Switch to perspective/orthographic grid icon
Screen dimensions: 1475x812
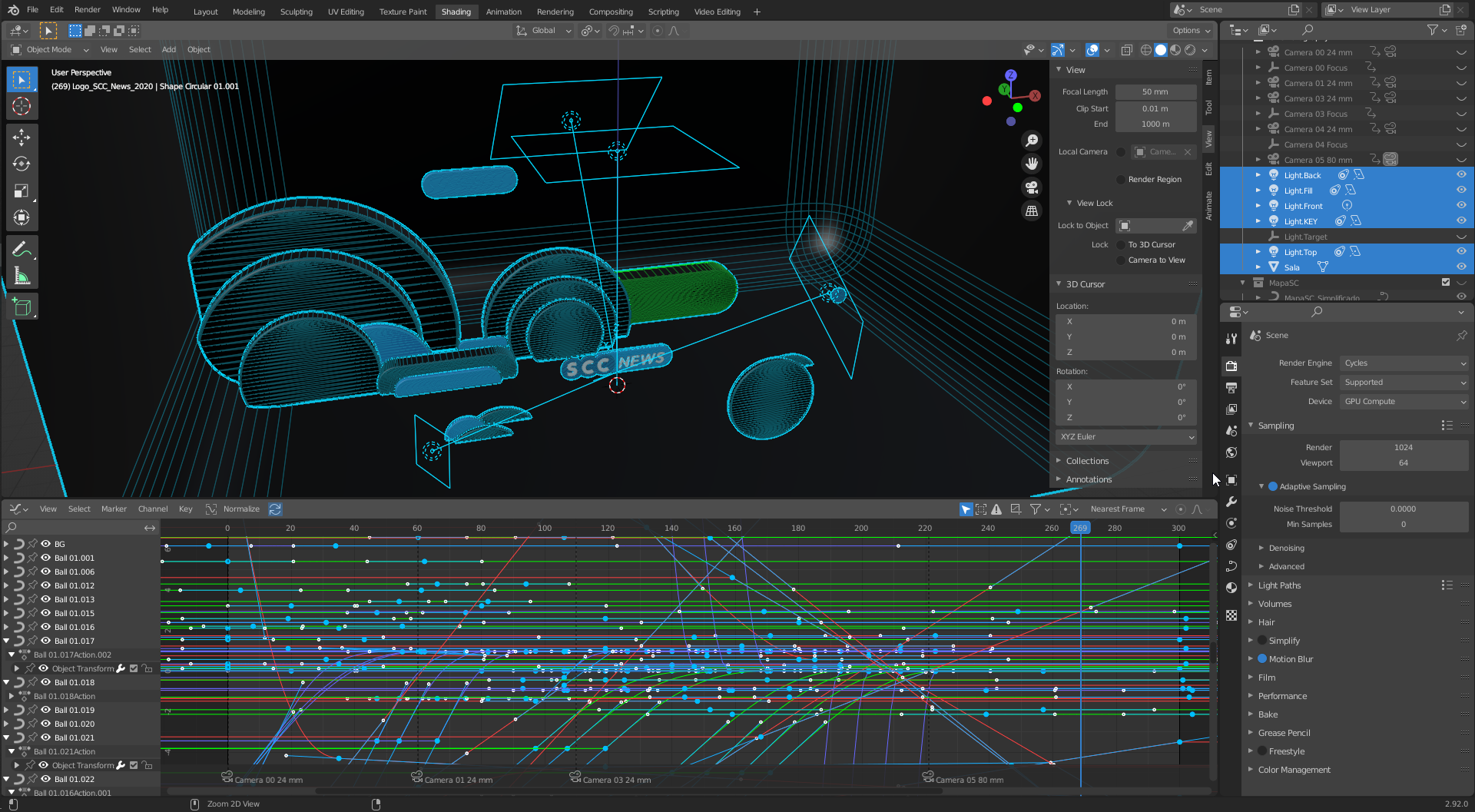1032,211
